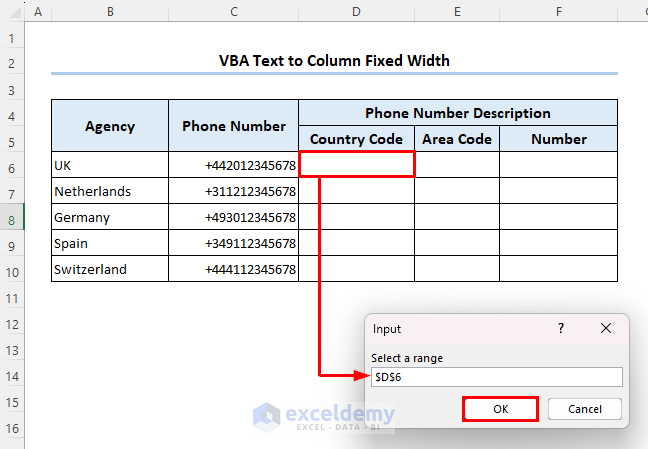Select all cells via the corner triangle

point(15,12)
